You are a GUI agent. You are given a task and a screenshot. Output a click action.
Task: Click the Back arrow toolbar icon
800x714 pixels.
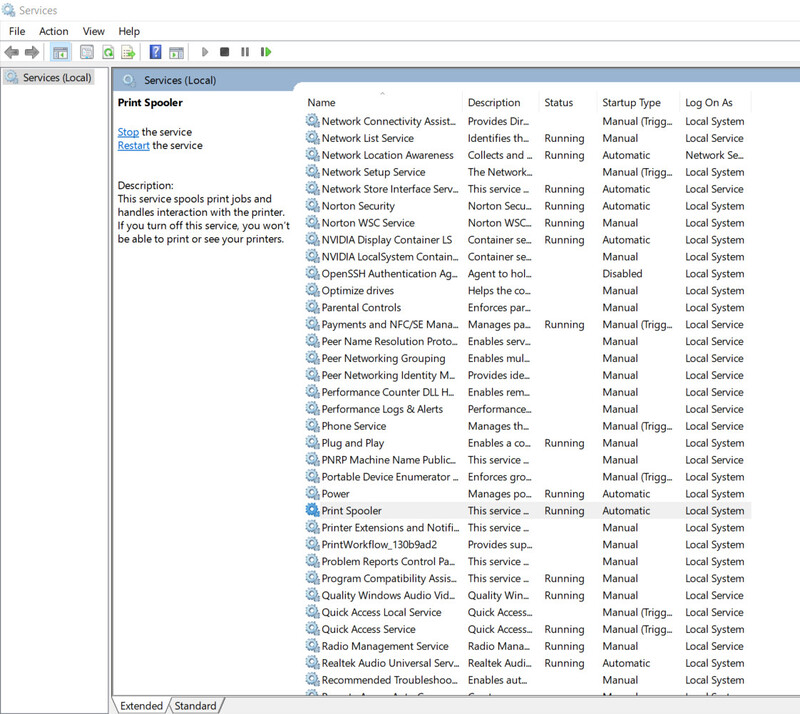11,52
